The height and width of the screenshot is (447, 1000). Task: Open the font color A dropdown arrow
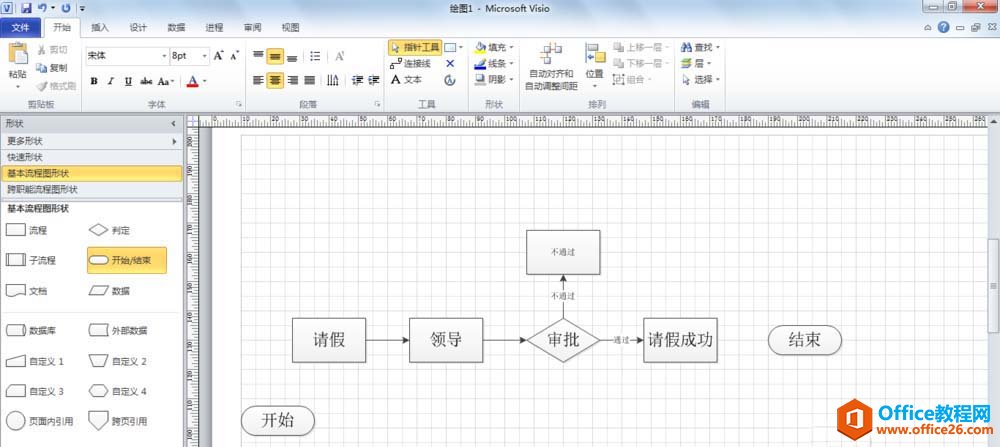tap(205, 82)
